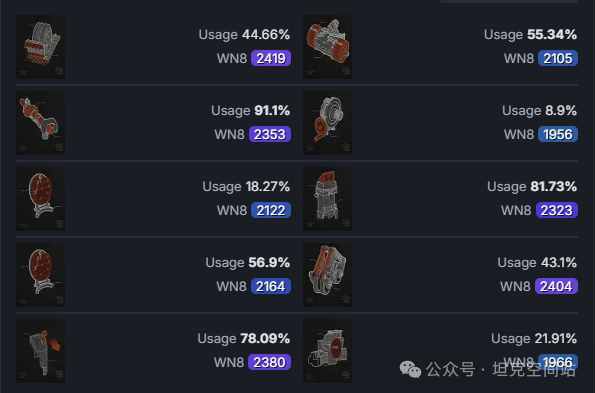The image size is (595, 393).
Task: Click the blue WN8 2105 badge
Action: click(x=558, y=58)
